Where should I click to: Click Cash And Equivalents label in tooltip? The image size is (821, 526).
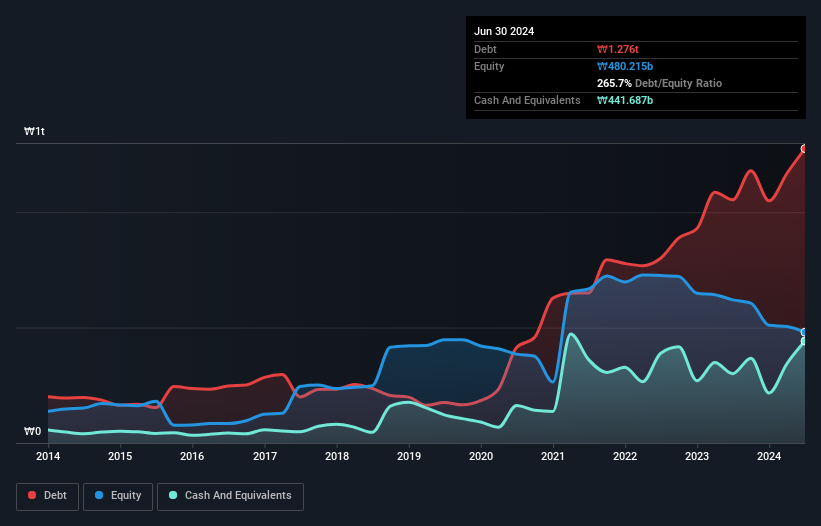click(x=527, y=100)
